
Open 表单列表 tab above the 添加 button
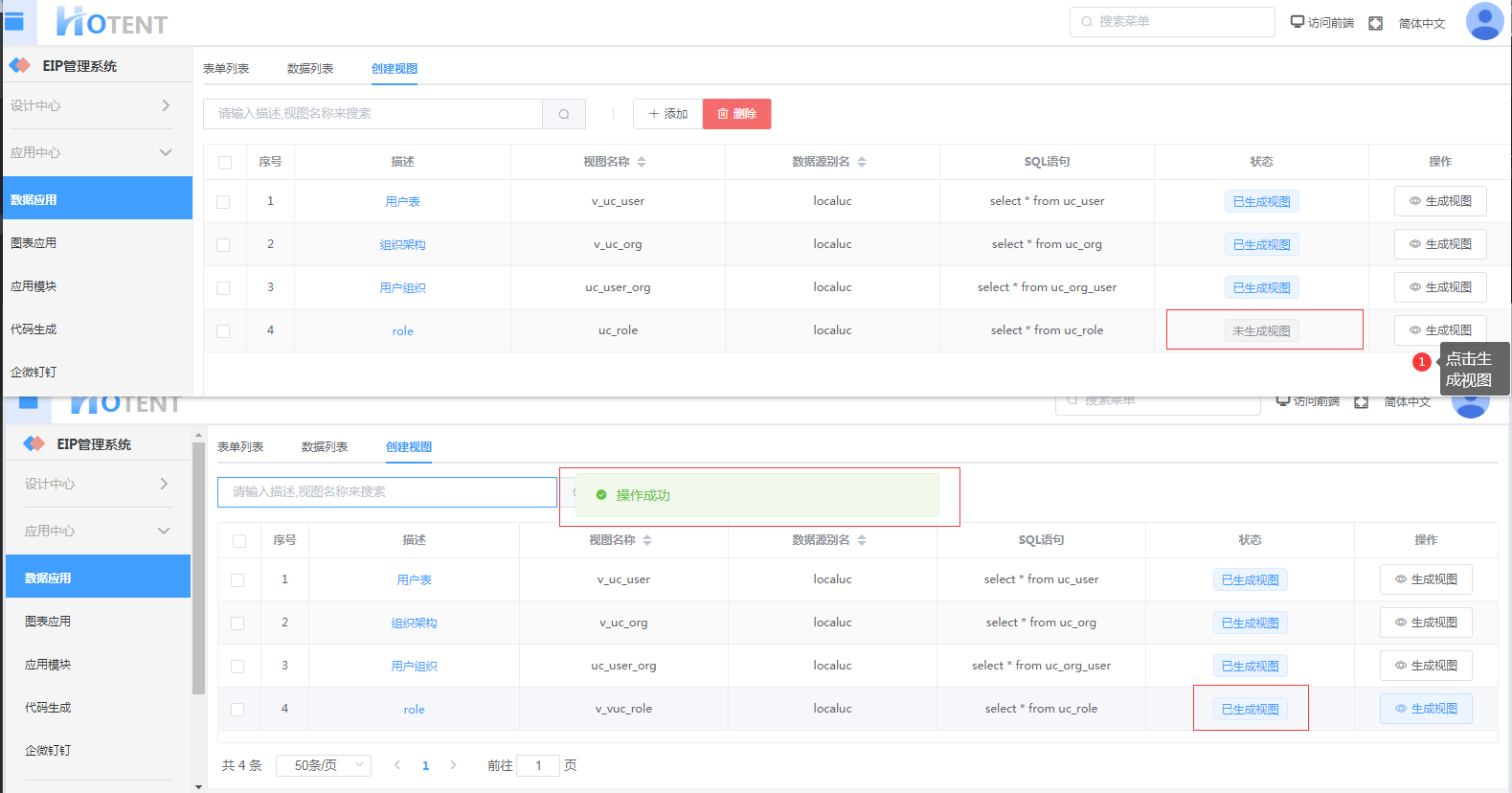226,69
